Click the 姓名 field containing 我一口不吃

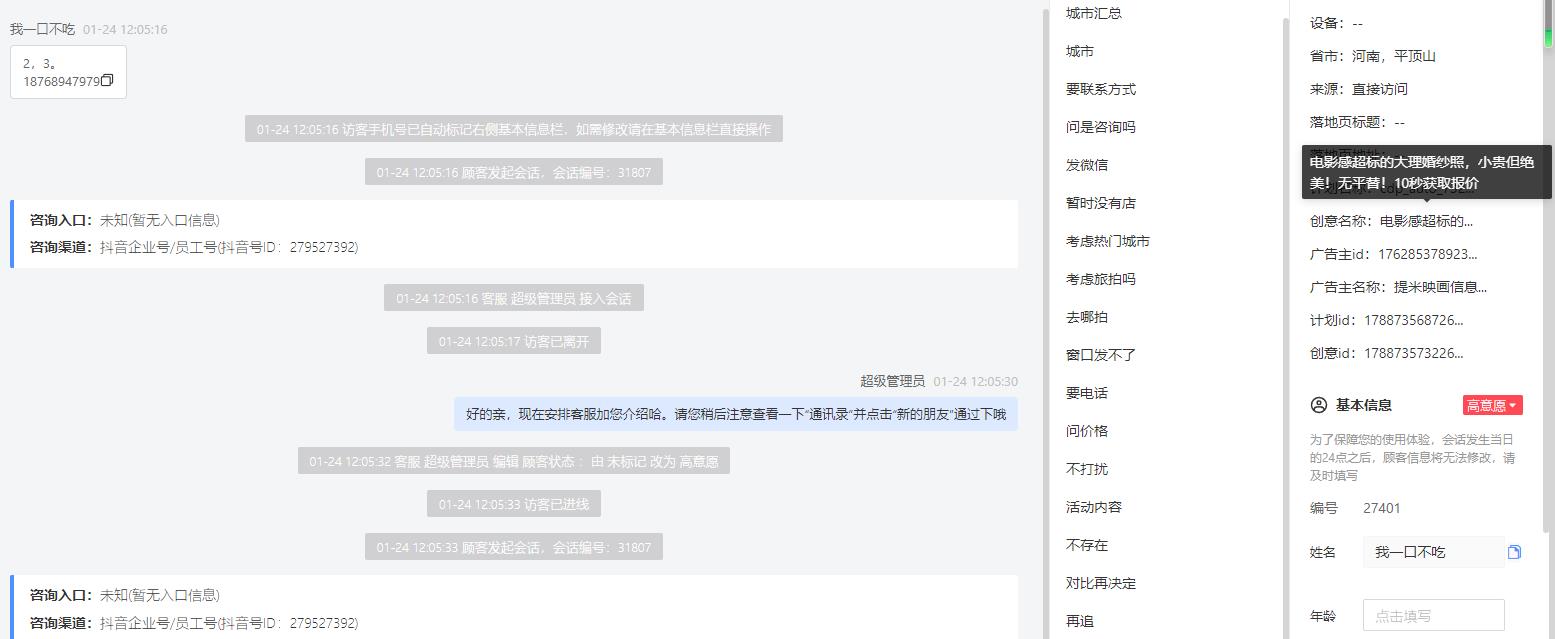pos(1433,552)
